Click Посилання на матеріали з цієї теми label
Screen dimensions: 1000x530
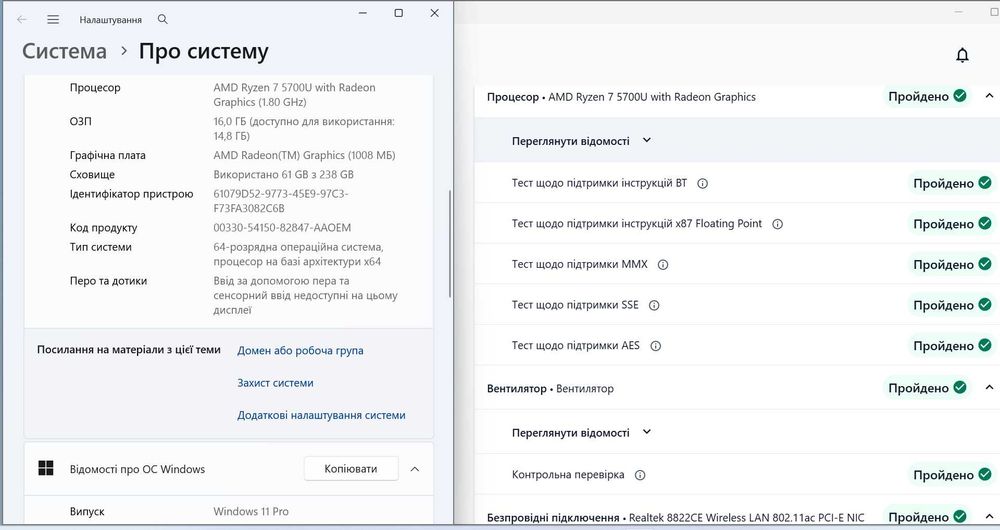129,350
